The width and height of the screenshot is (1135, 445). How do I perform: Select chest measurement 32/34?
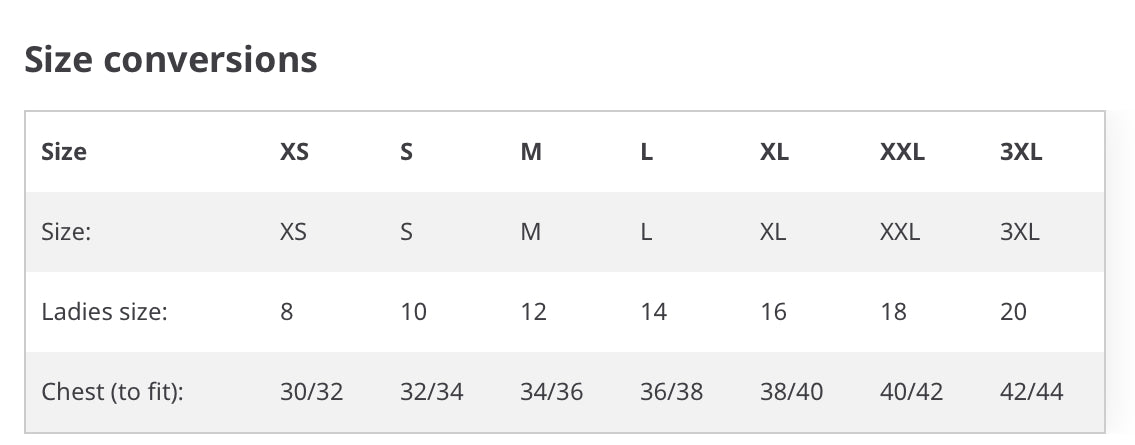point(431,391)
